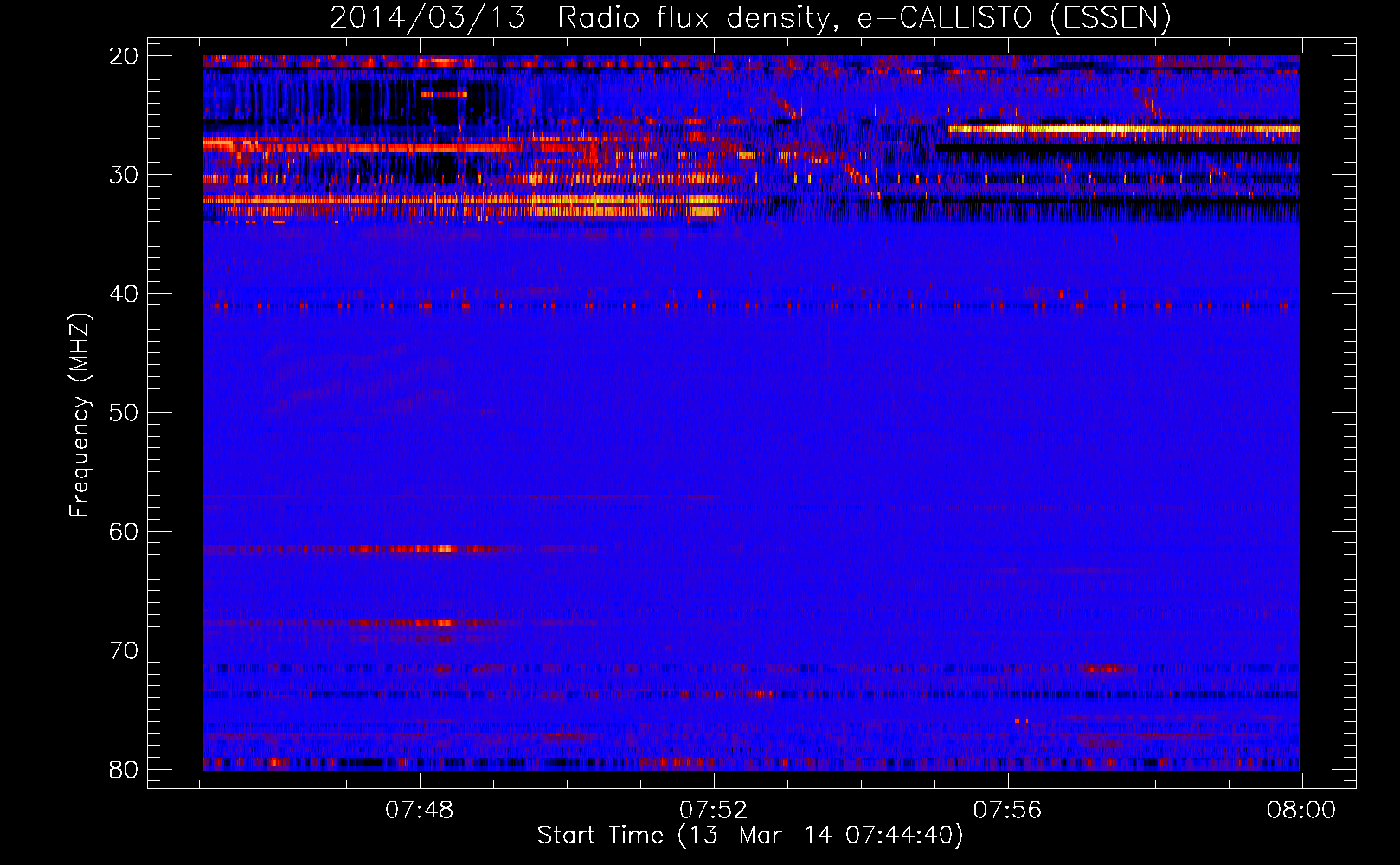This screenshot has height=865, width=1400.
Task: Select the 30 MHz frequency tick label
Action: pyautogui.click(x=124, y=175)
